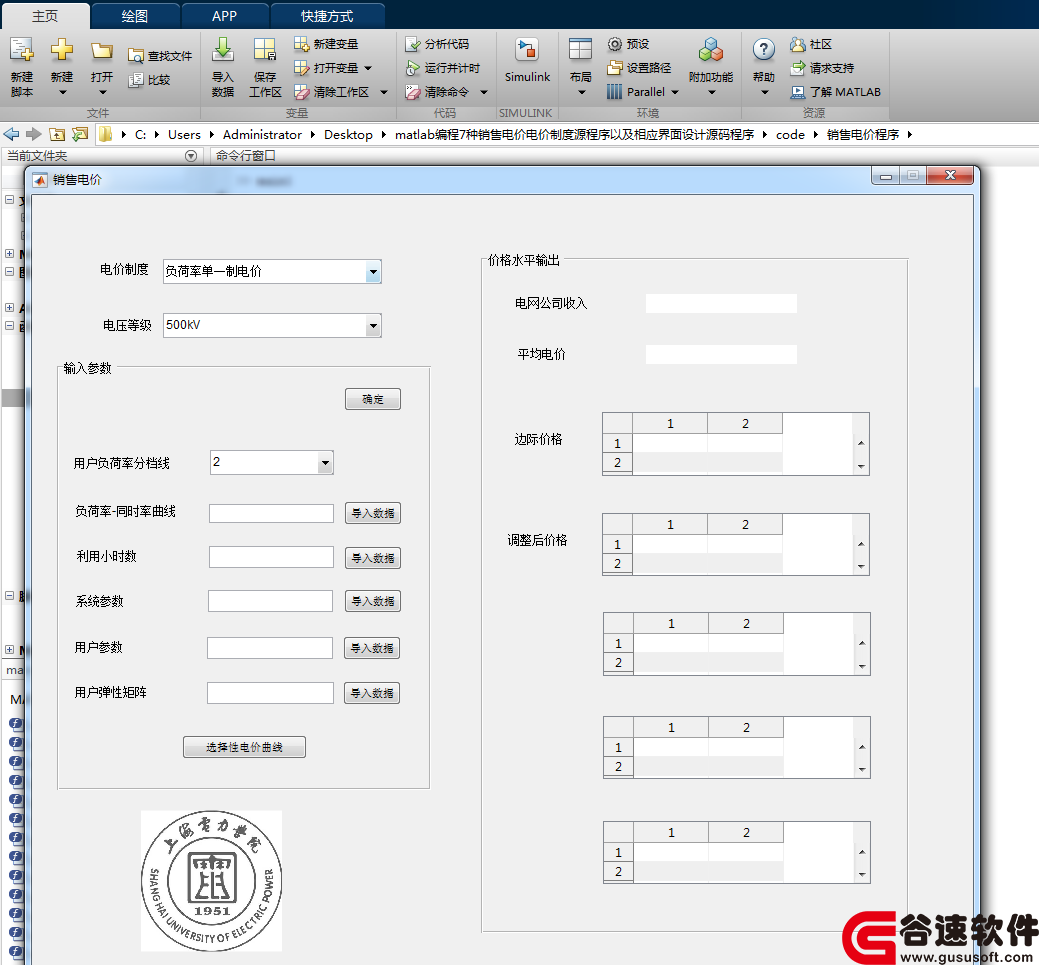Click 导入数据 for 利用小时数
1039x965 pixels.
pyautogui.click(x=372, y=558)
